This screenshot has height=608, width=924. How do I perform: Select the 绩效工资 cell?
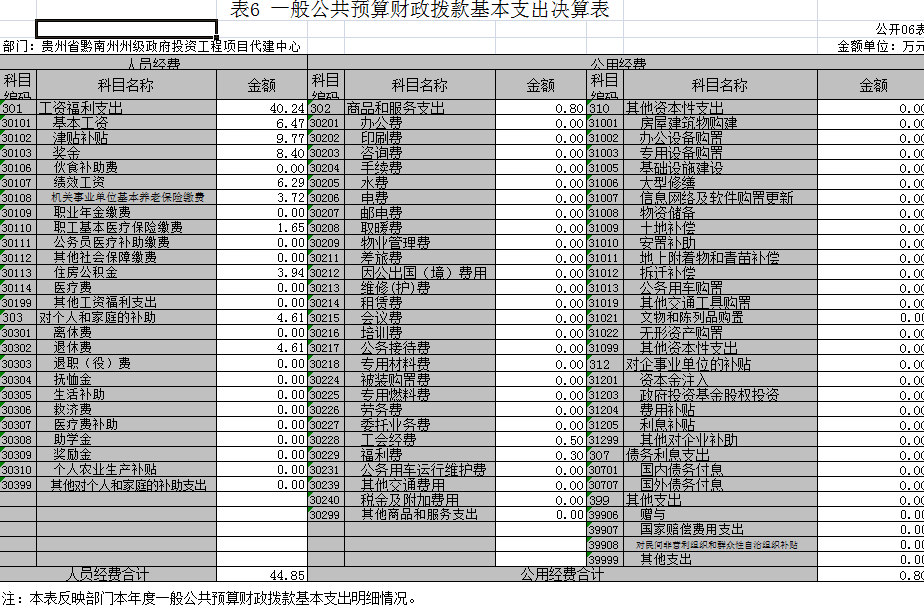click(x=127, y=183)
